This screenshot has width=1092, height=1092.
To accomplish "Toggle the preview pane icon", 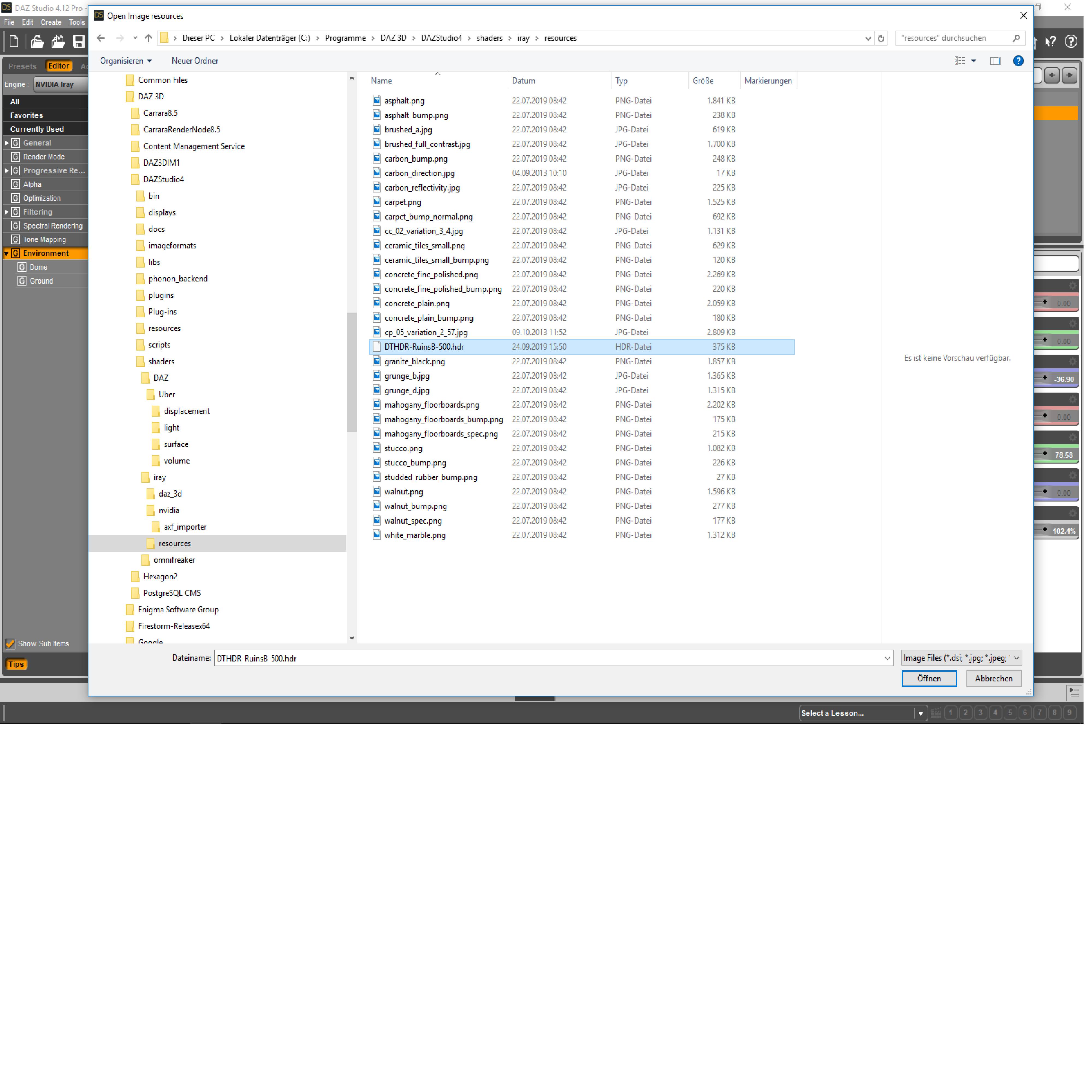I will pyautogui.click(x=995, y=61).
